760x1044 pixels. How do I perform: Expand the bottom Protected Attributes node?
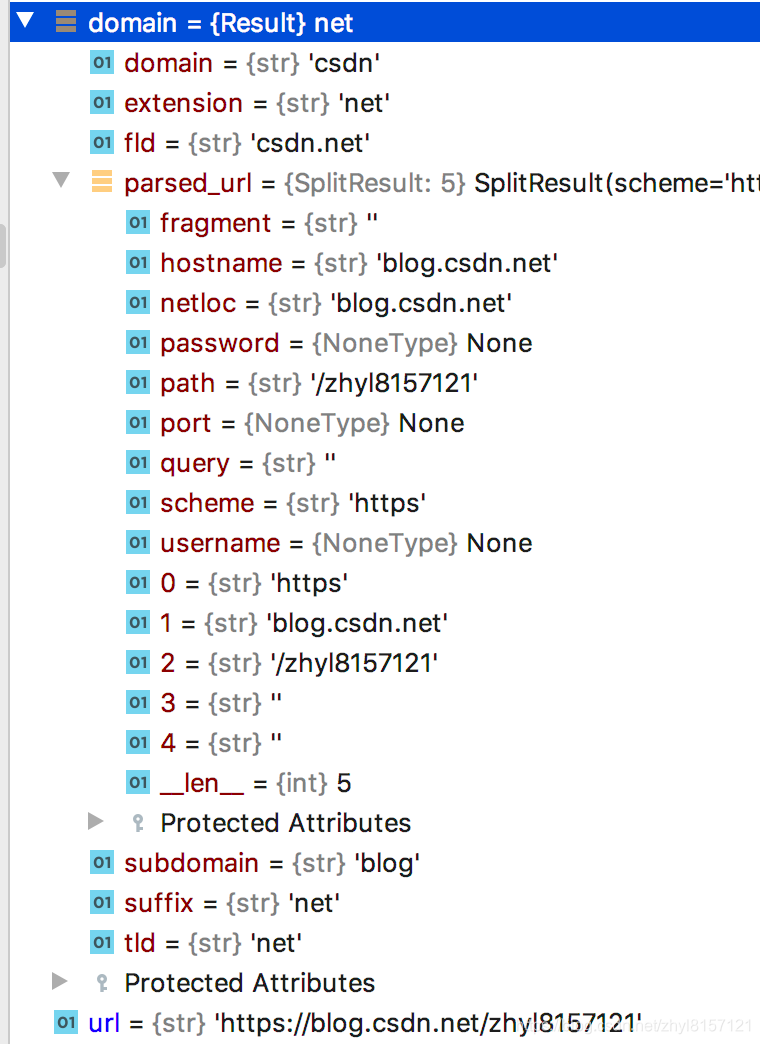[60, 982]
